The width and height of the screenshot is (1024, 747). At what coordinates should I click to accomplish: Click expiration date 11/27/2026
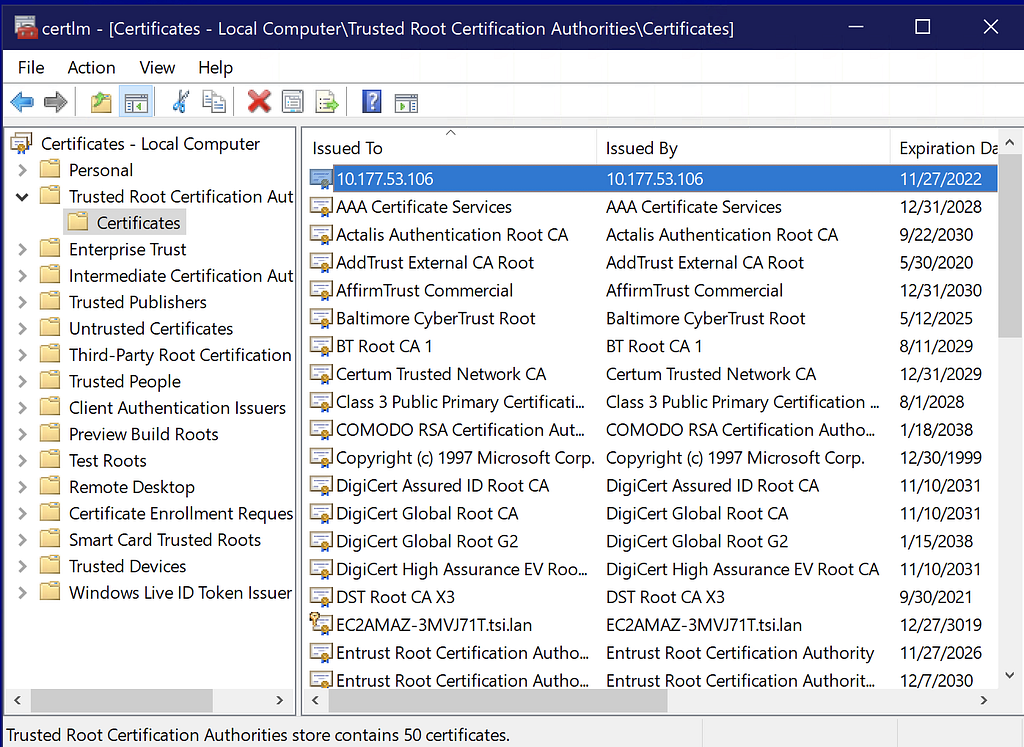click(x=940, y=653)
